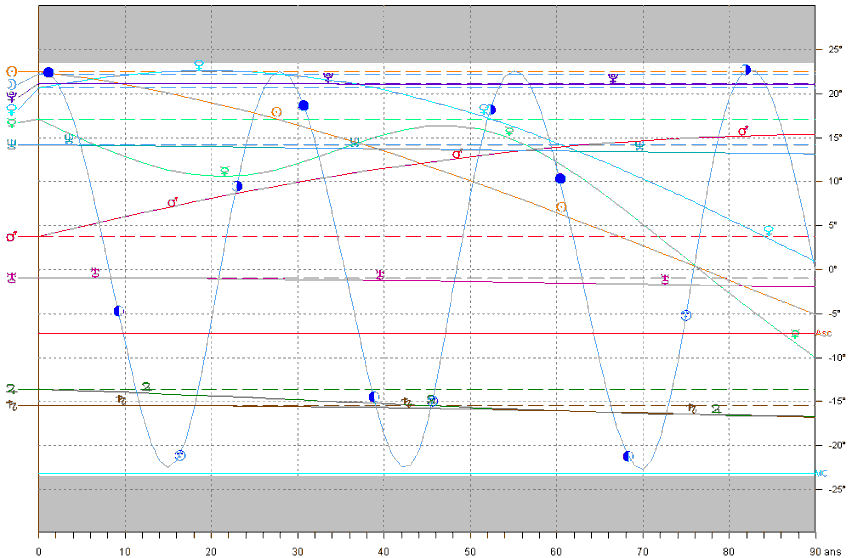Click the 10 label on age axis

click(x=125, y=551)
